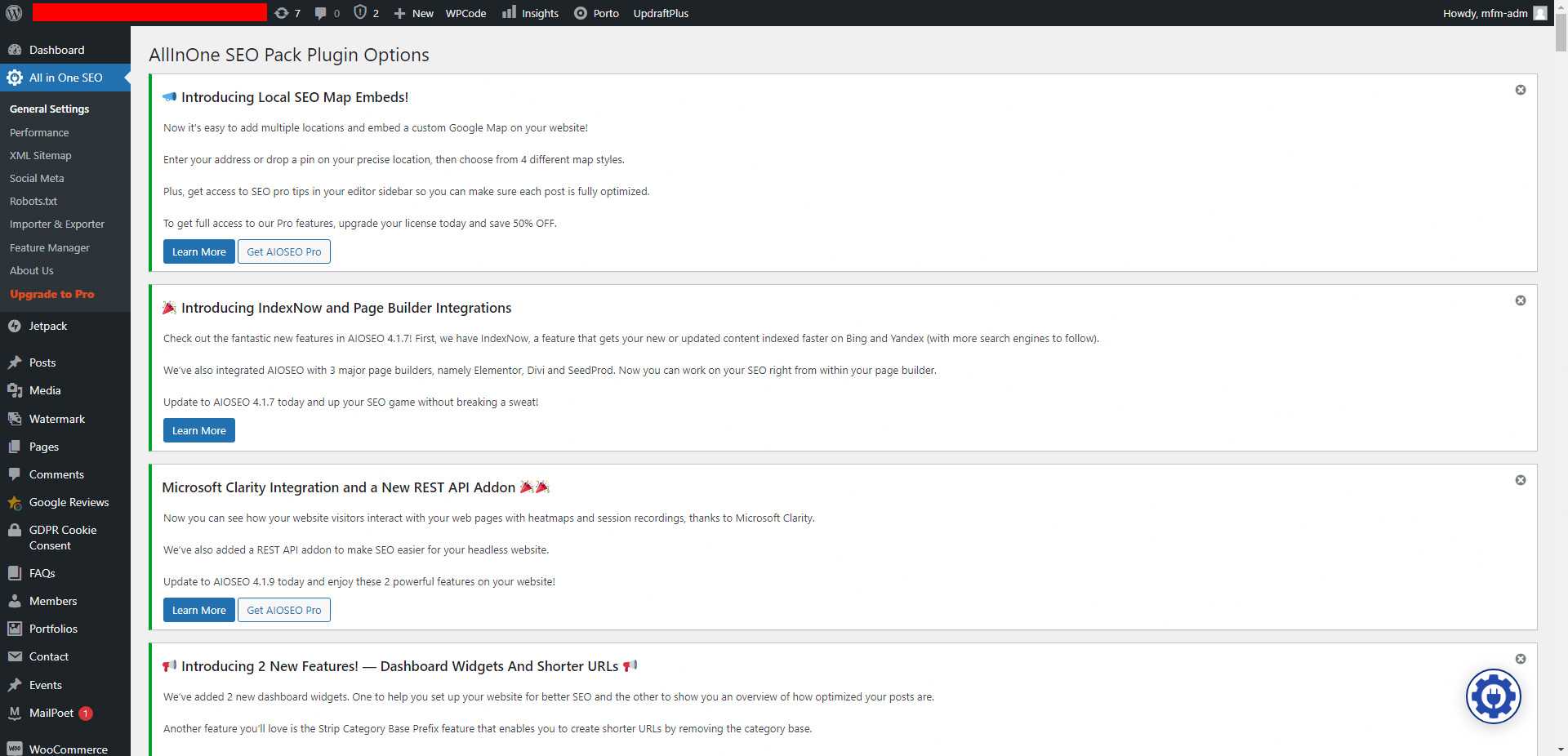Image resolution: width=1568 pixels, height=756 pixels.
Task: Click the Members person icon
Action: tap(15, 601)
